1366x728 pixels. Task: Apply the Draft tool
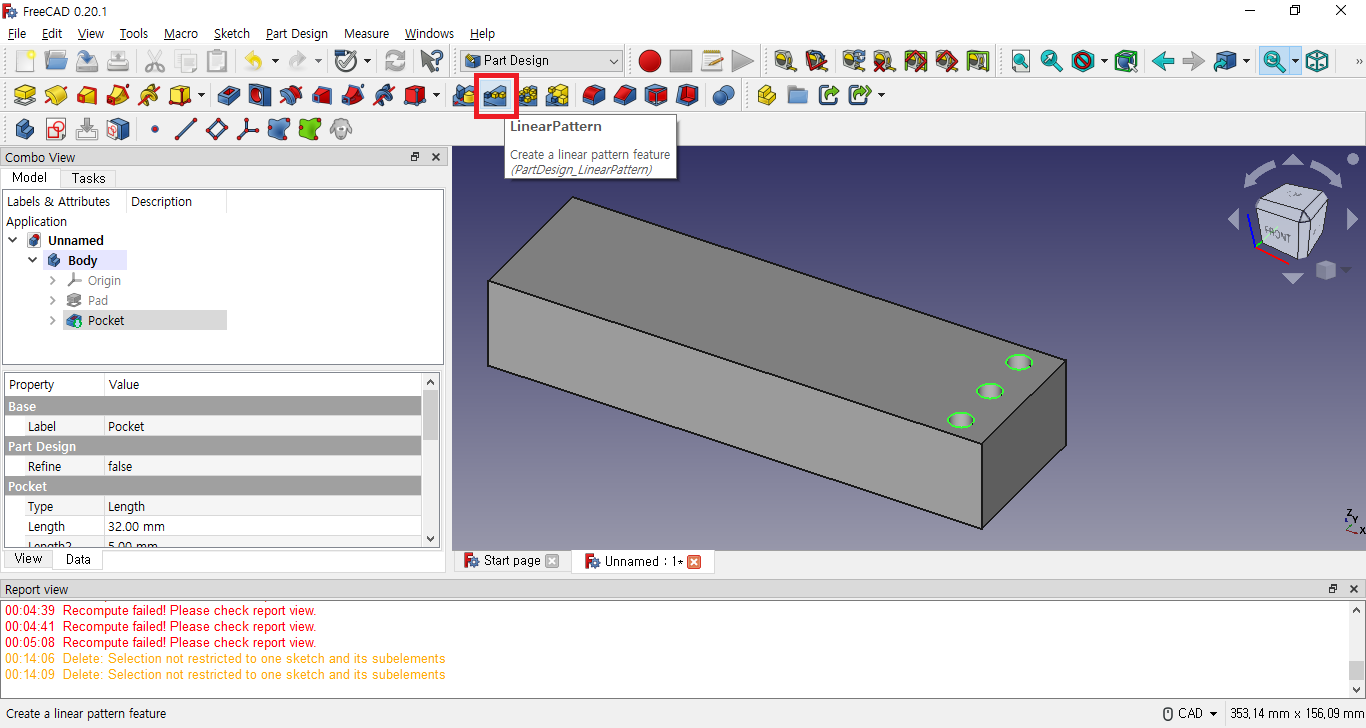[x=656, y=96]
